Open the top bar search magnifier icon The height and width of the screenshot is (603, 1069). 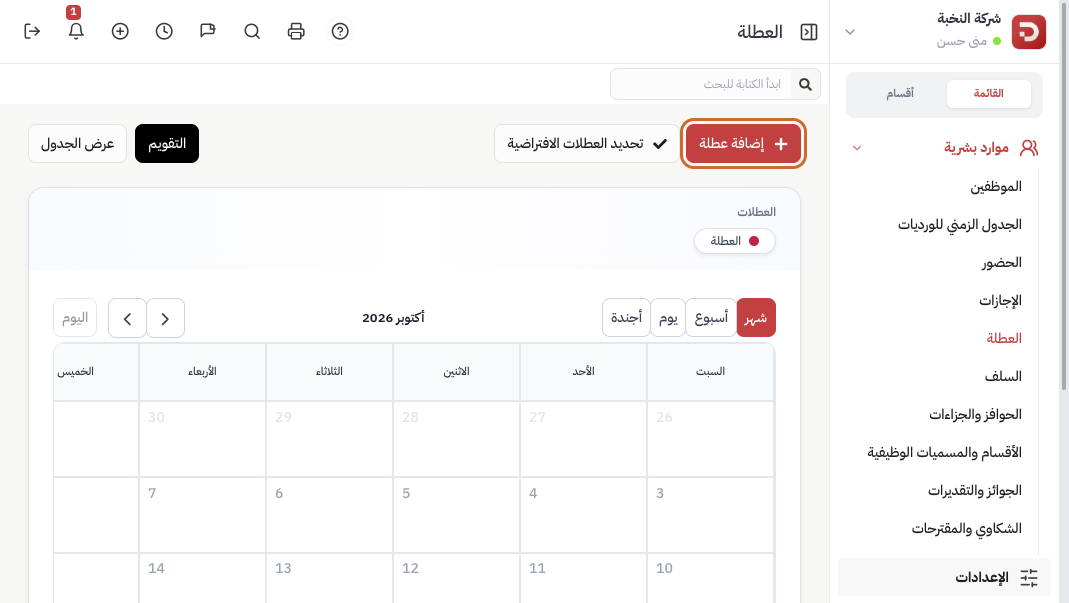[252, 31]
